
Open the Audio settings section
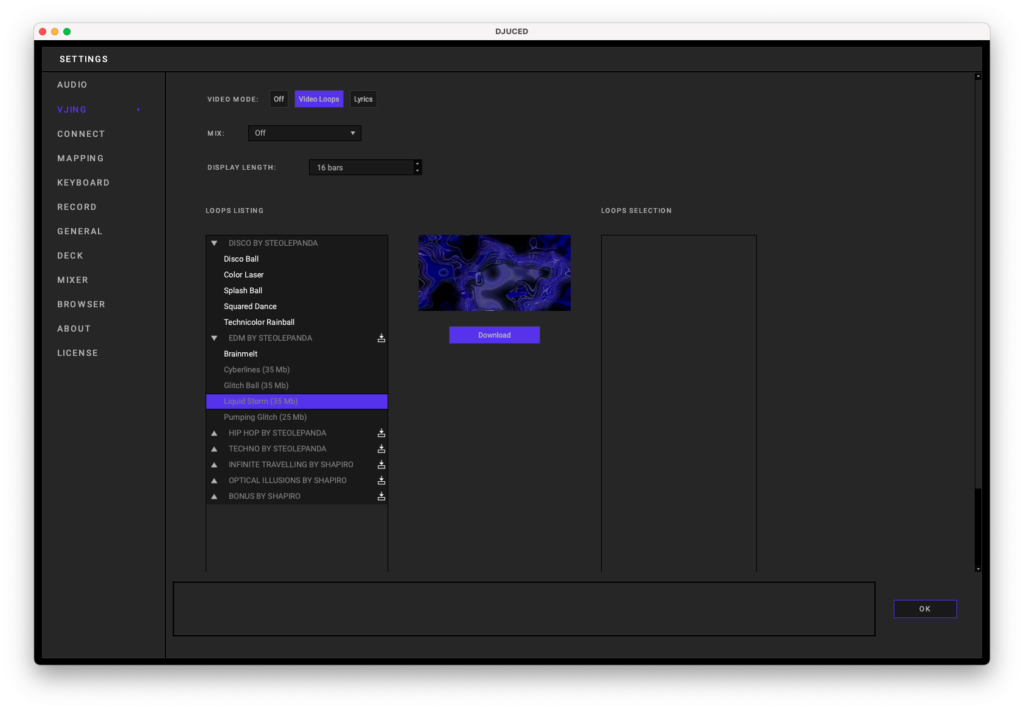point(72,85)
